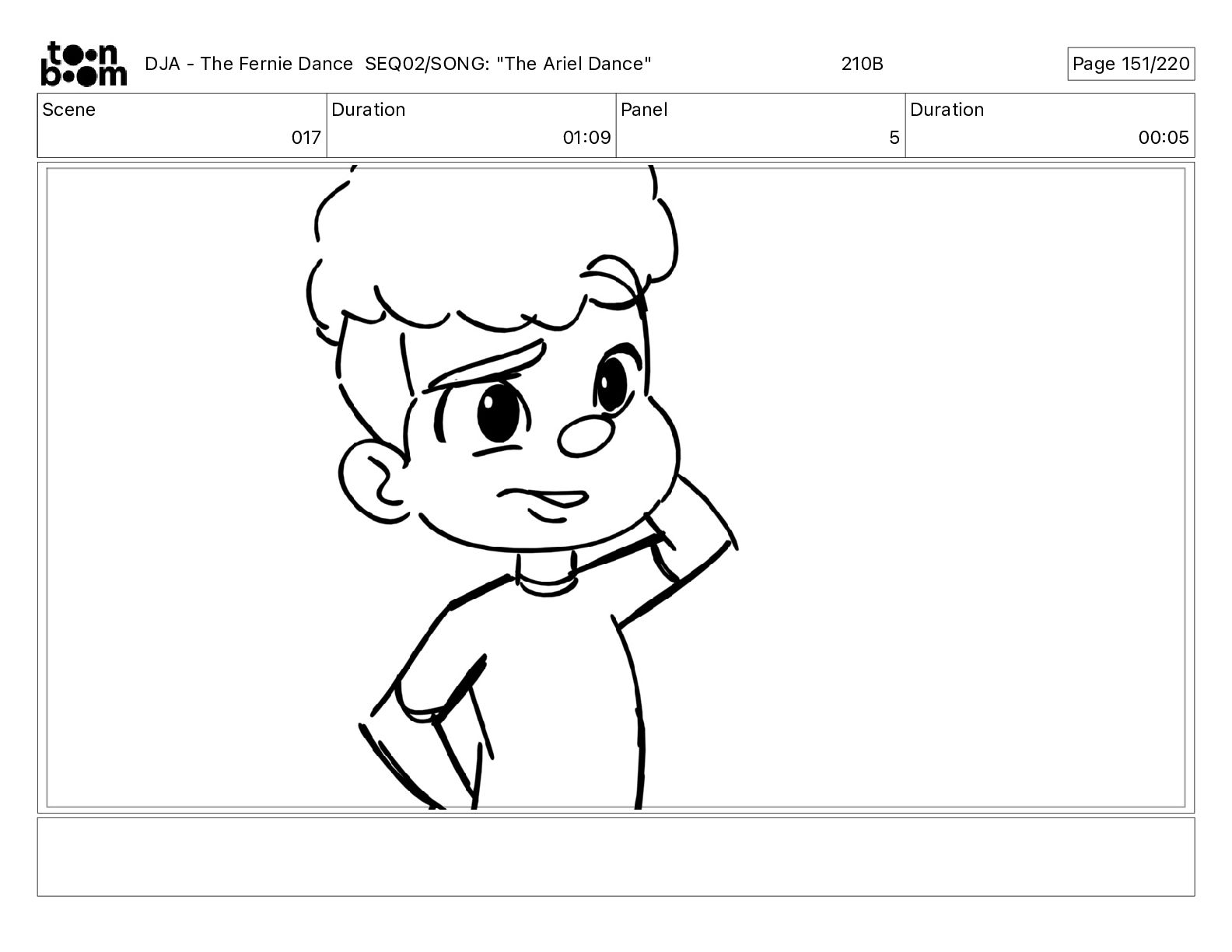Select the 210B code in the header
The image size is (1232, 952).
point(862,64)
